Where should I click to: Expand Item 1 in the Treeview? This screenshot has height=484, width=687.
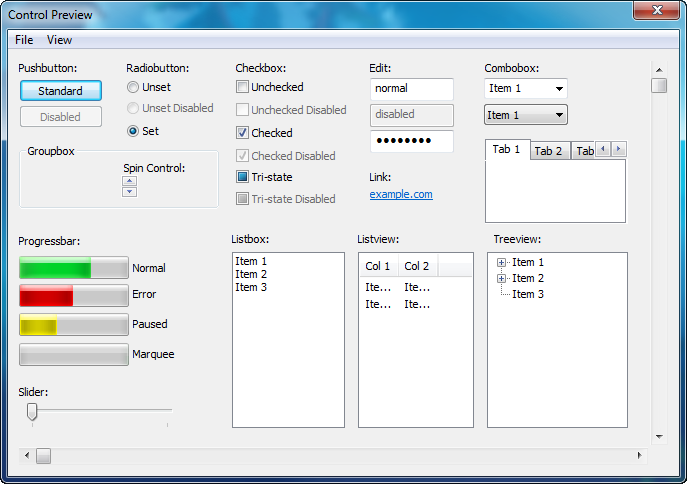click(x=501, y=262)
